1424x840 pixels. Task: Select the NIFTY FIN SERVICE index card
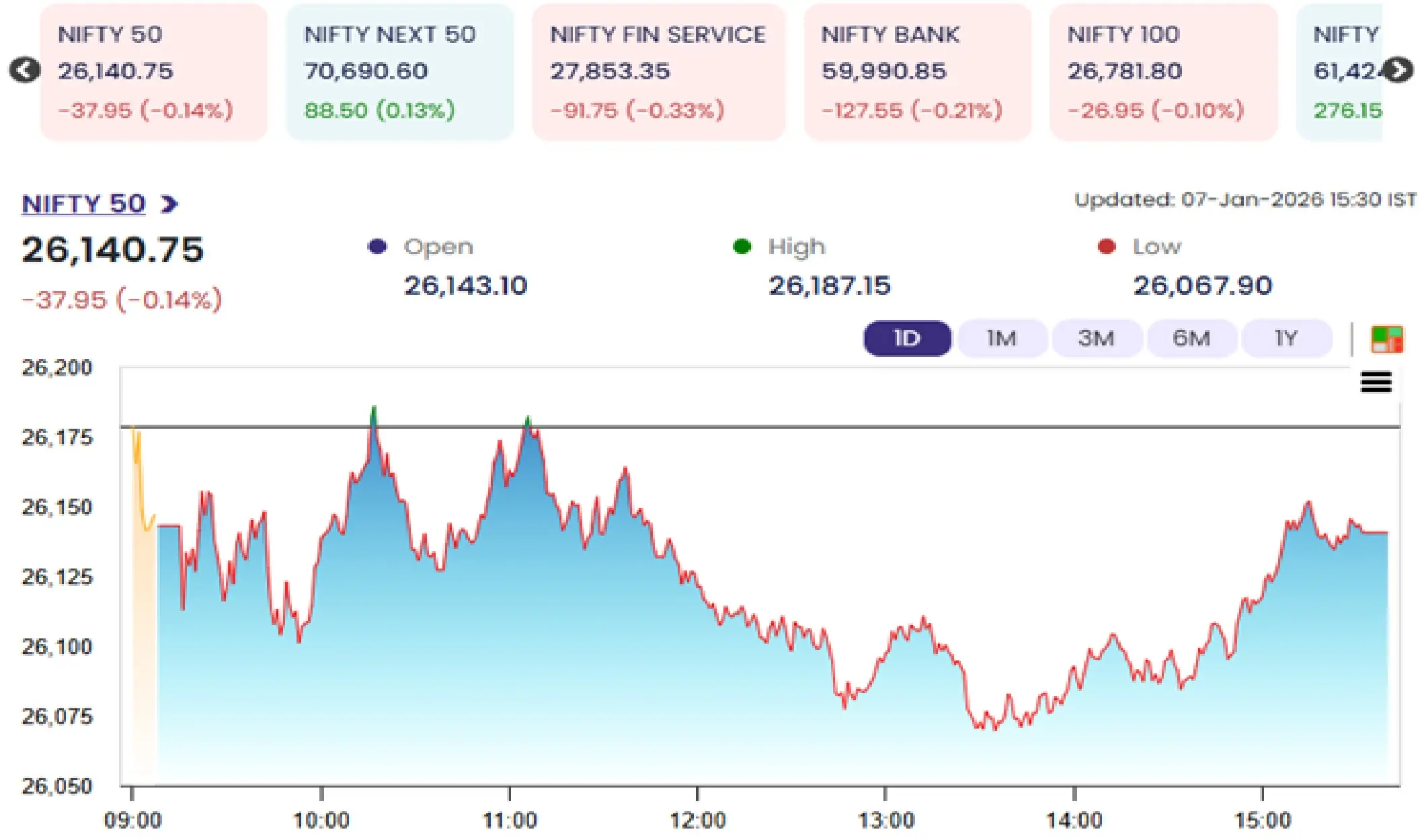point(658,72)
